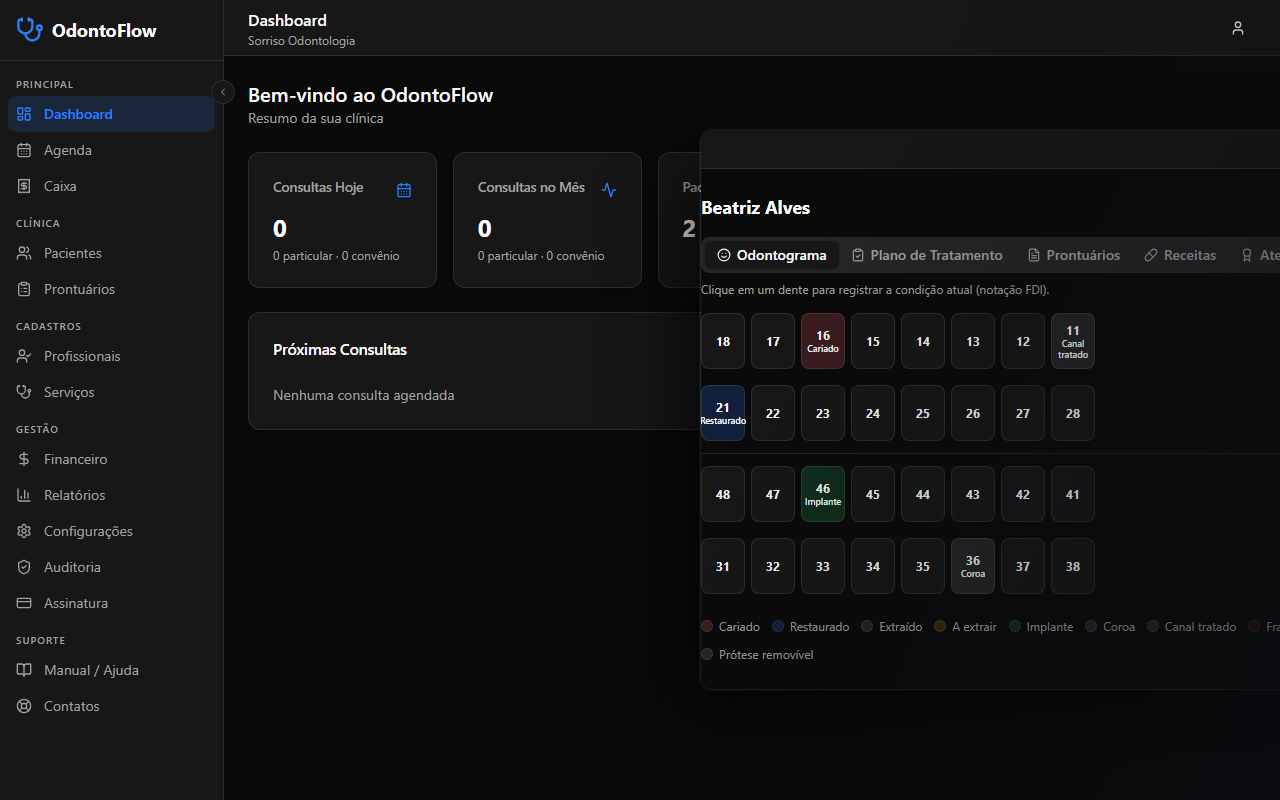The height and width of the screenshot is (800, 1280).
Task: Click tooth 18 in the odontogram
Action: click(x=723, y=341)
